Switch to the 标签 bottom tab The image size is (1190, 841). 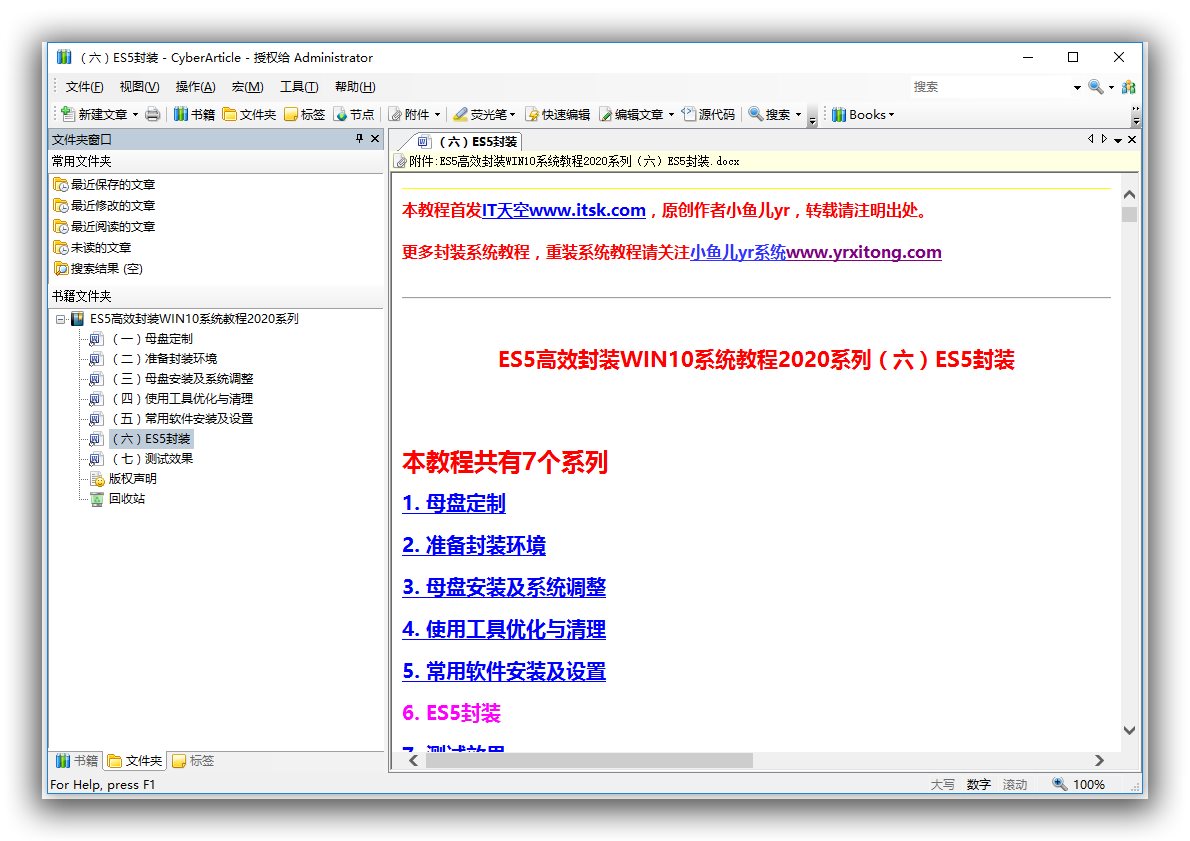pyautogui.click(x=193, y=761)
